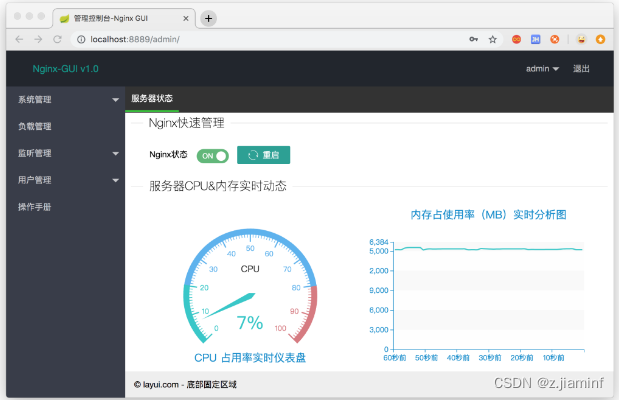Click the orange update arrow icon
619x400 pixels.
coord(600,39)
